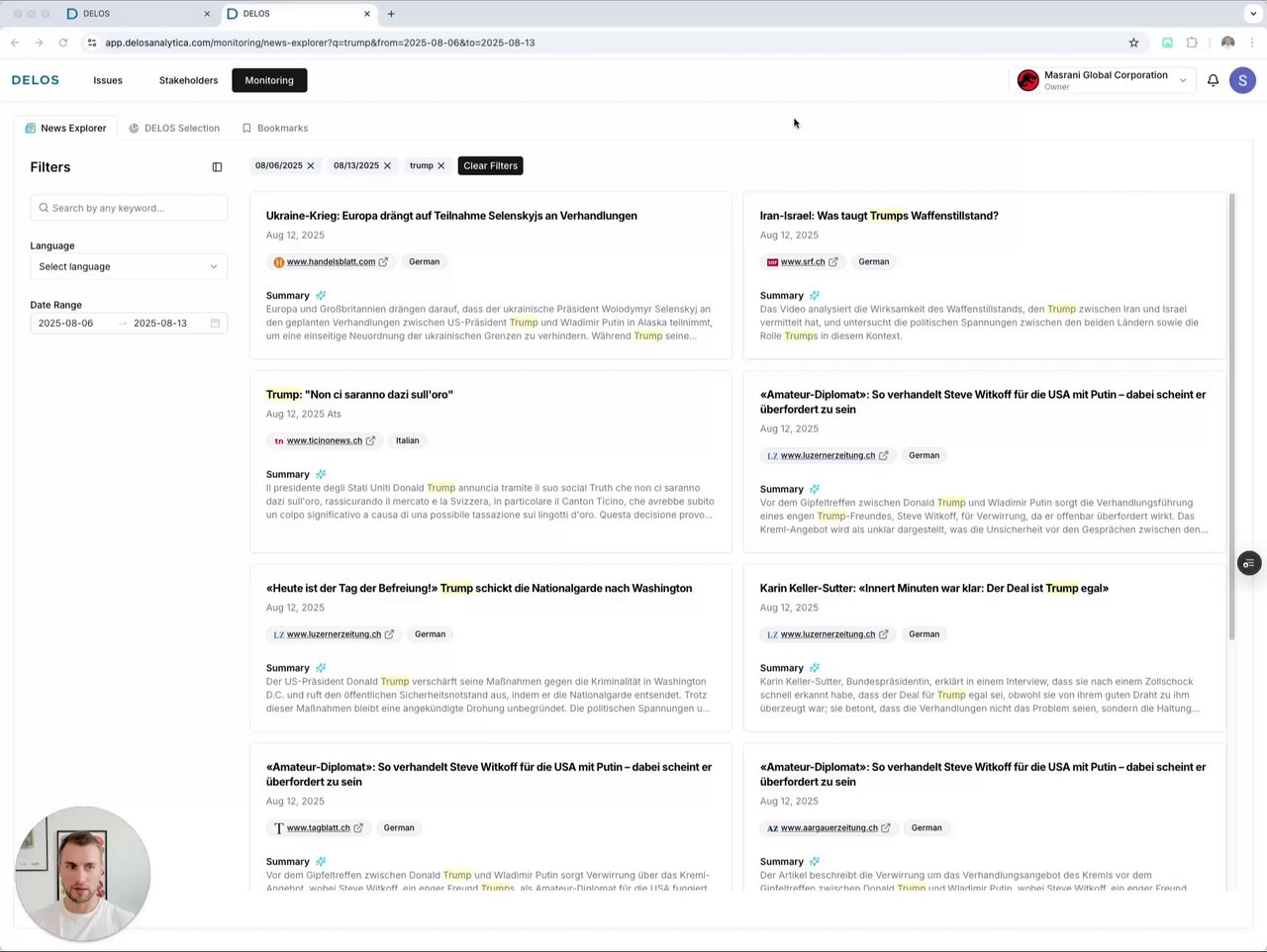Click the browser address bar URL
1267x952 pixels.
pyautogui.click(x=320, y=43)
